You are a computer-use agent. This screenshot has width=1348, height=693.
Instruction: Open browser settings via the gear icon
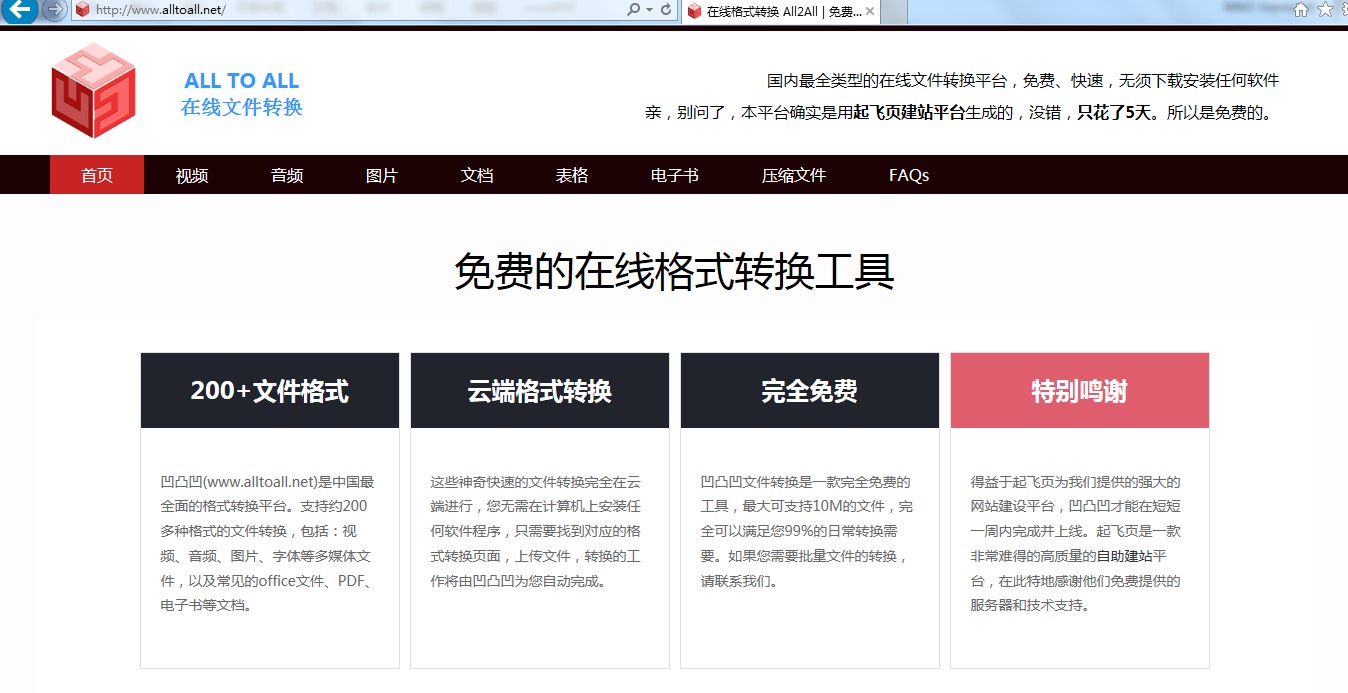pos(1345,9)
